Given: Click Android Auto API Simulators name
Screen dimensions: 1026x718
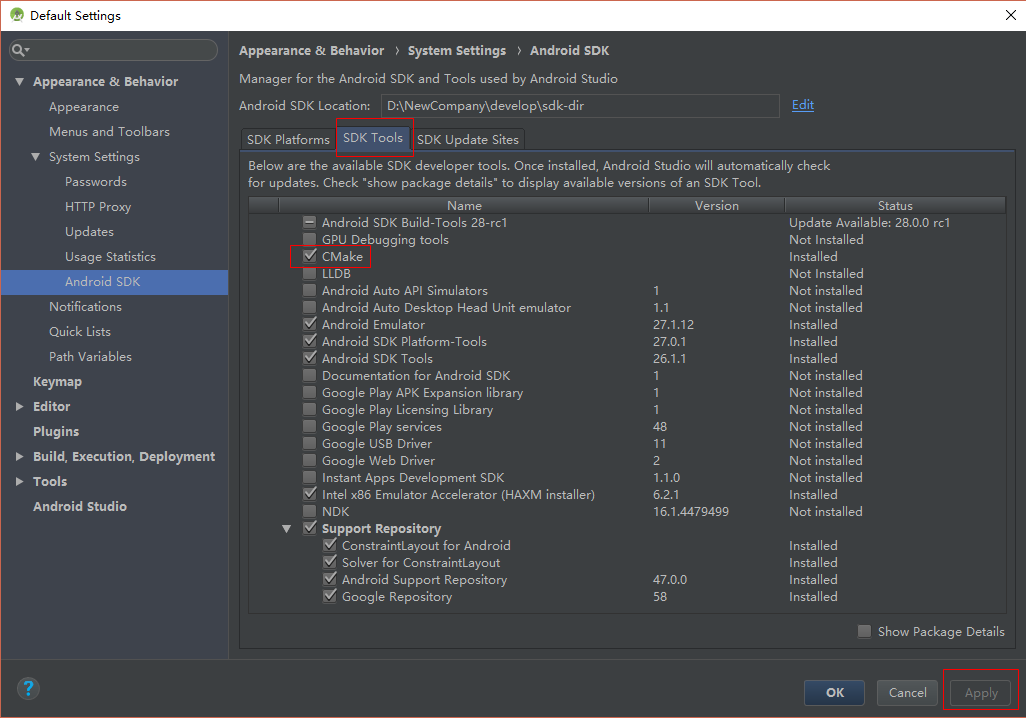Looking at the screenshot, I should point(405,290).
